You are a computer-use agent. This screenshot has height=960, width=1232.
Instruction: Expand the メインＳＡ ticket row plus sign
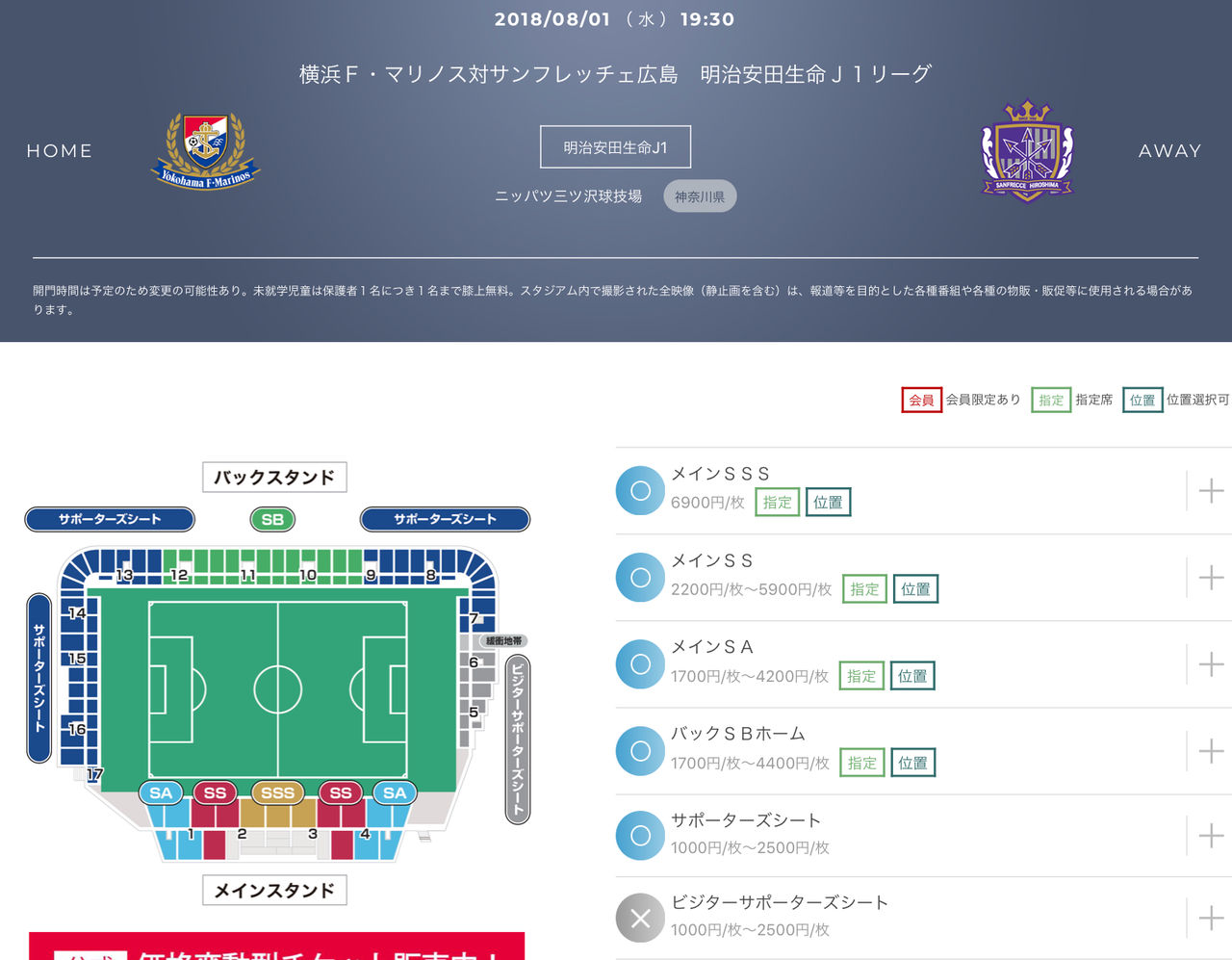tap(1211, 663)
